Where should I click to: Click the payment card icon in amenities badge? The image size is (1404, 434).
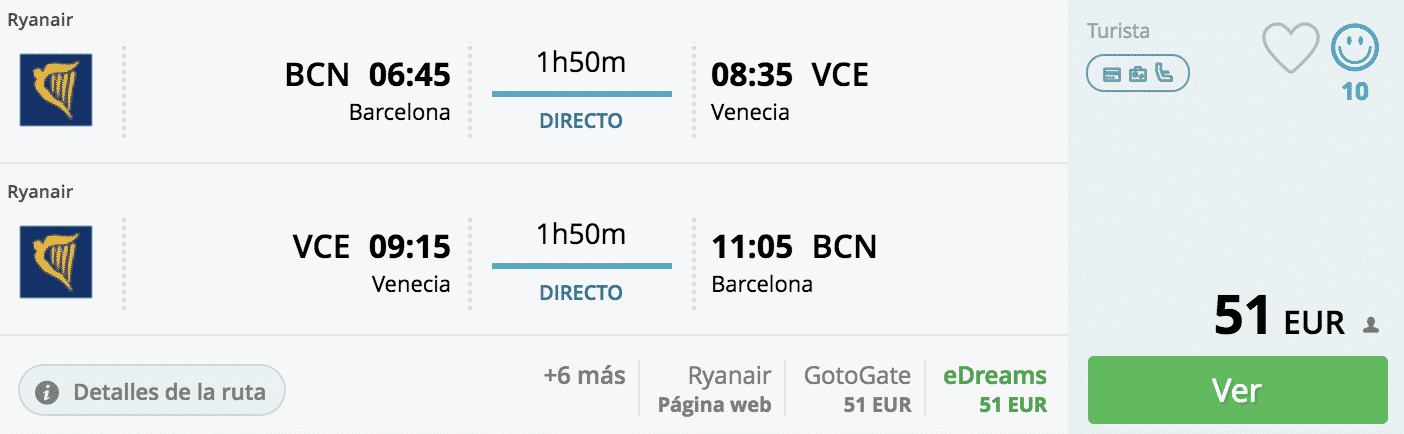(x=1112, y=73)
